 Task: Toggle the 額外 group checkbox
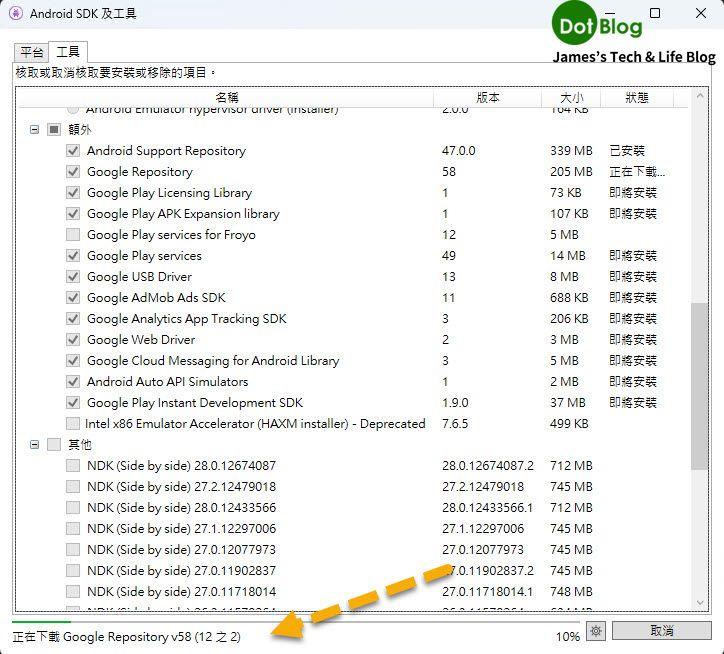click(x=54, y=130)
